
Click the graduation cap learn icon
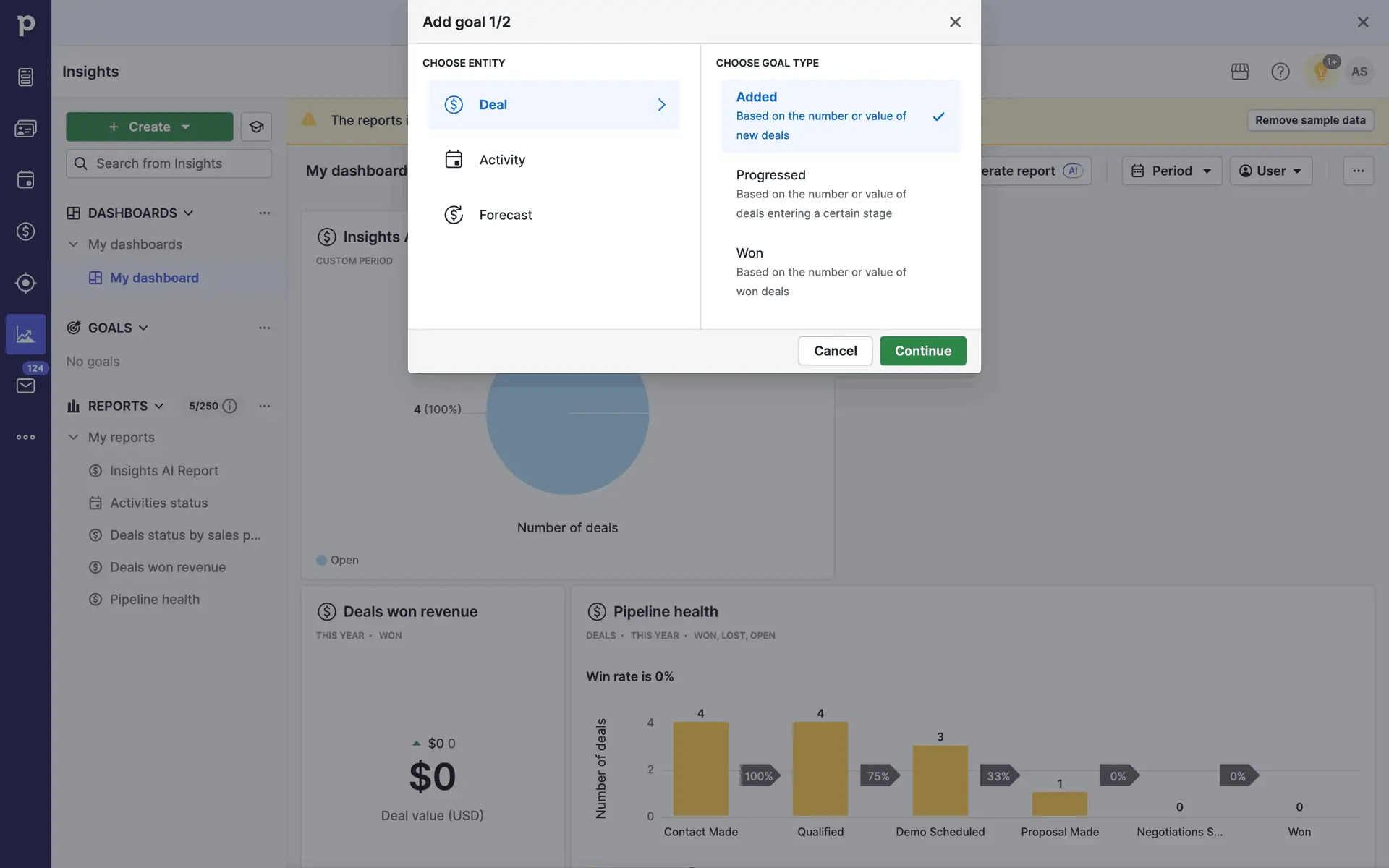click(256, 127)
